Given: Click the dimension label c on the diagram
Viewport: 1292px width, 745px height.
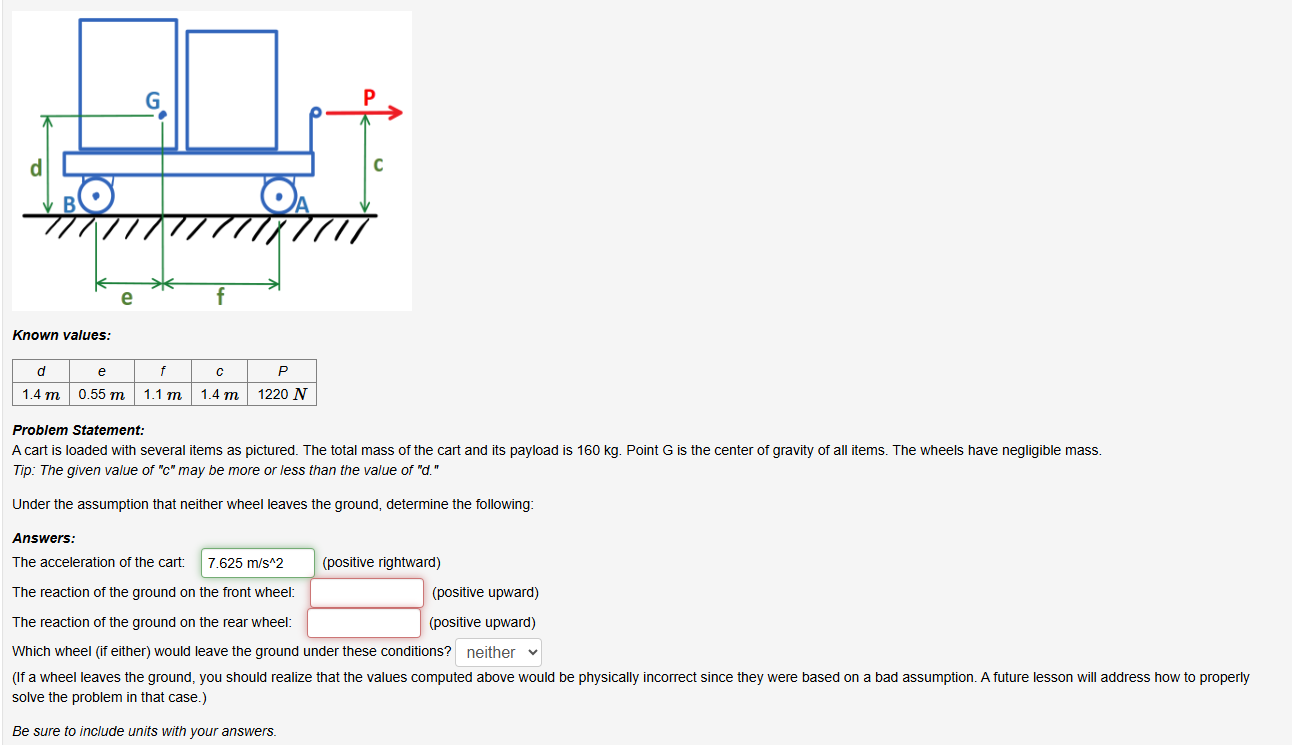Looking at the screenshot, I should [x=378, y=165].
